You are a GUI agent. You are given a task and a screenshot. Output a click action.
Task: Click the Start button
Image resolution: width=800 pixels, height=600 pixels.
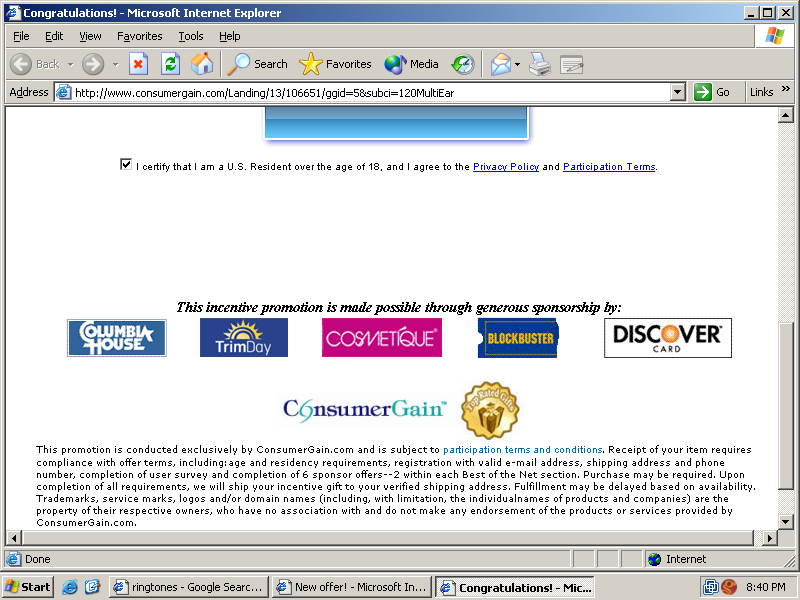[x=28, y=587]
